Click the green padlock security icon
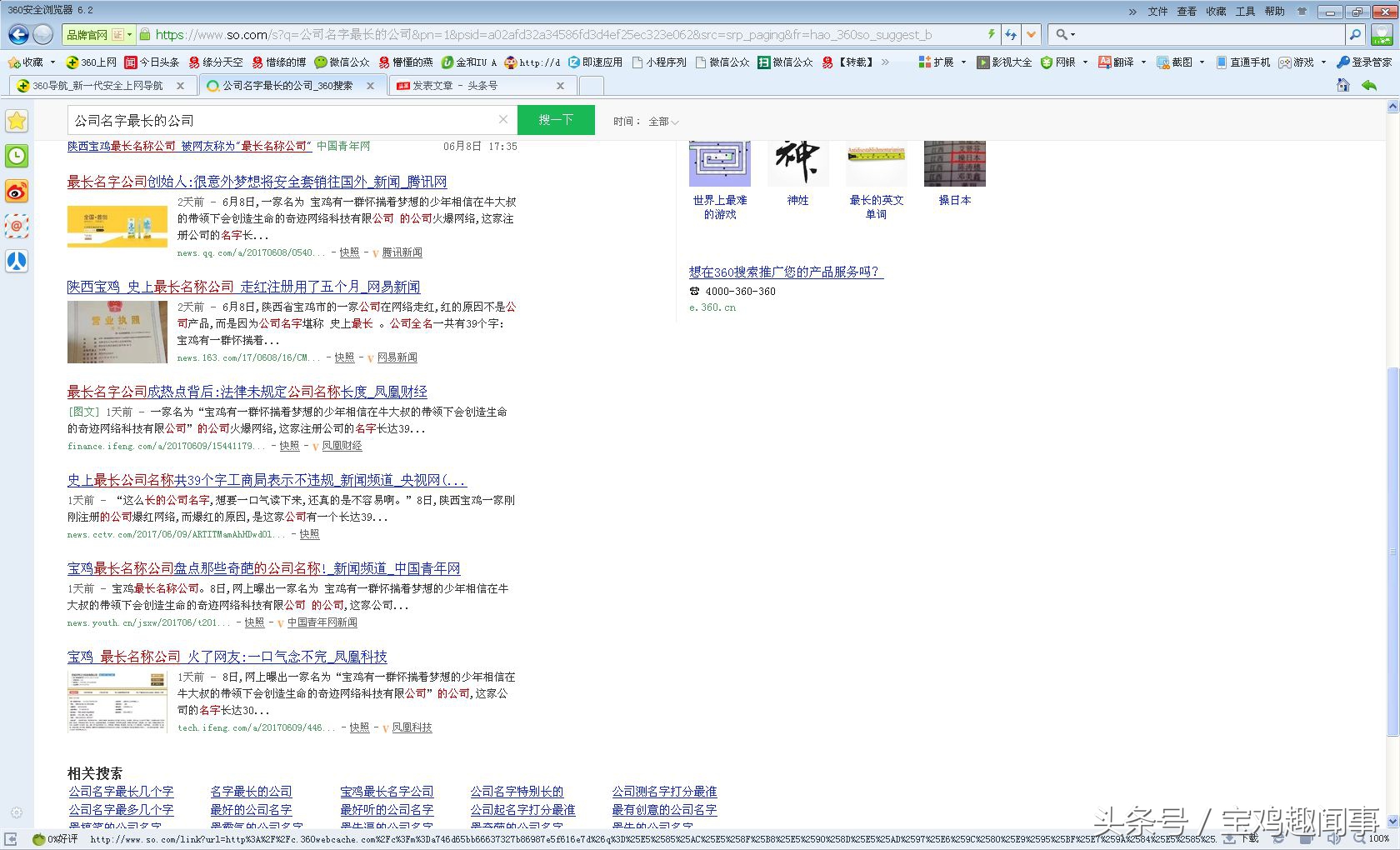1400x850 pixels. tap(145, 34)
